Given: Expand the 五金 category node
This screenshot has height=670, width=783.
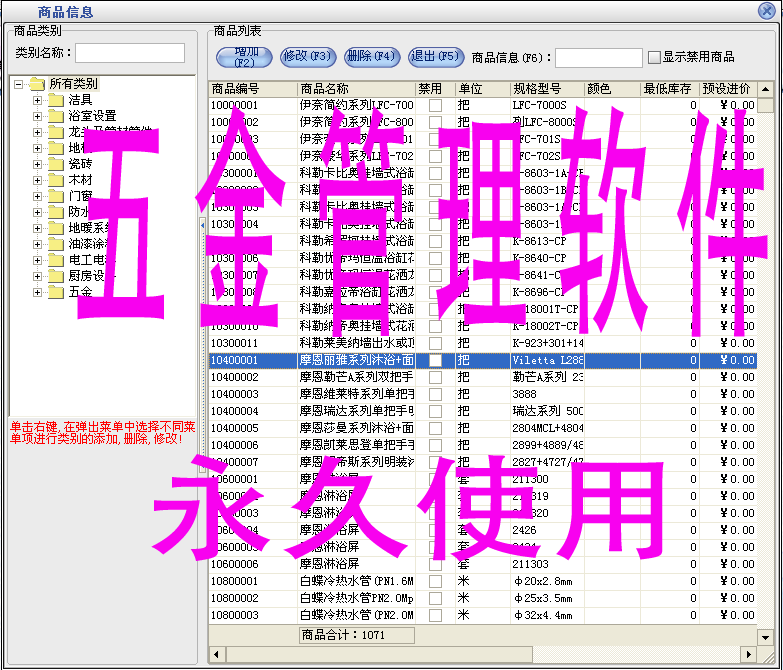Looking at the screenshot, I should point(37,292).
